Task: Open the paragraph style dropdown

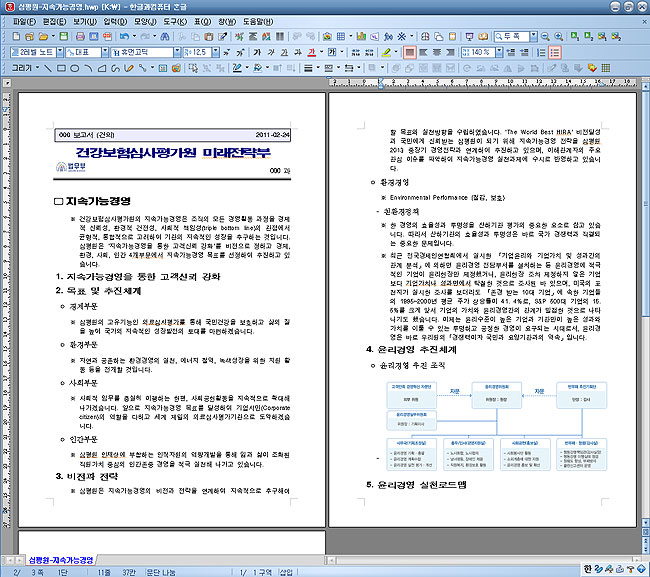Action: (60, 52)
